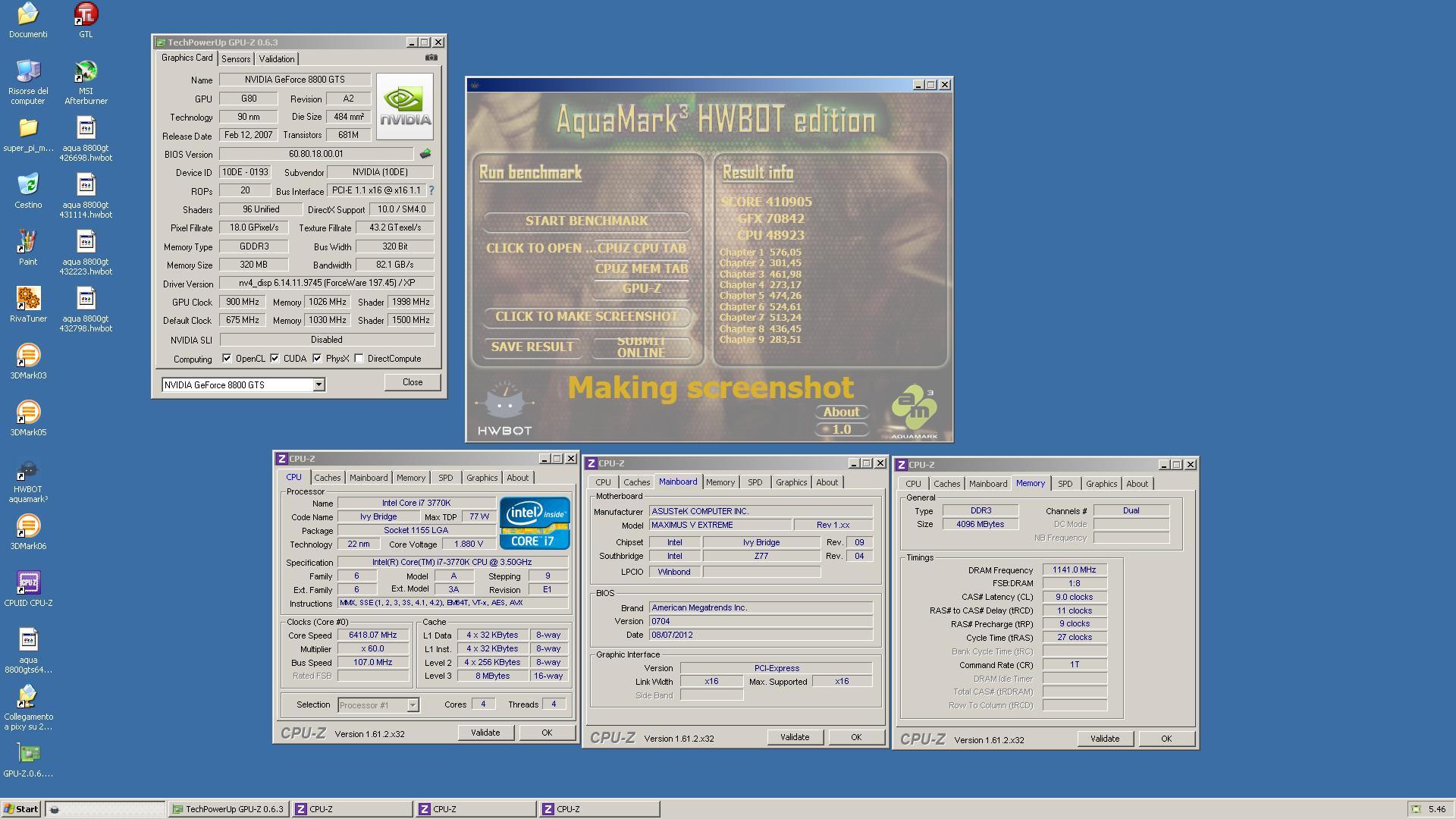Launch MSI Afterburner shortcut

tap(86, 82)
